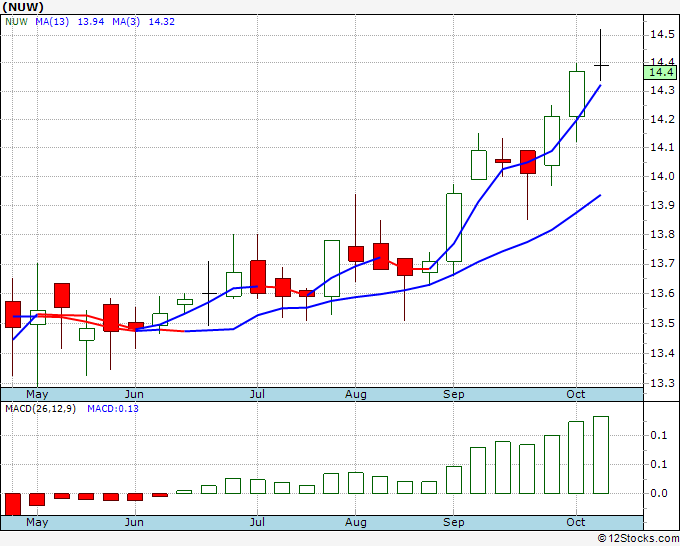Click the 14.5 price axis label

point(662,34)
